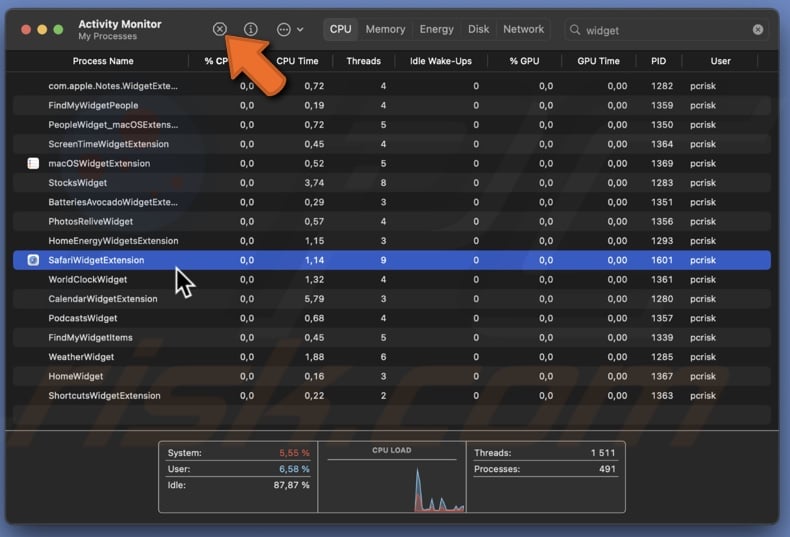This screenshot has width=790, height=537.
Task: Click the macOSWidgetExtension process icon
Action: [33, 163]
